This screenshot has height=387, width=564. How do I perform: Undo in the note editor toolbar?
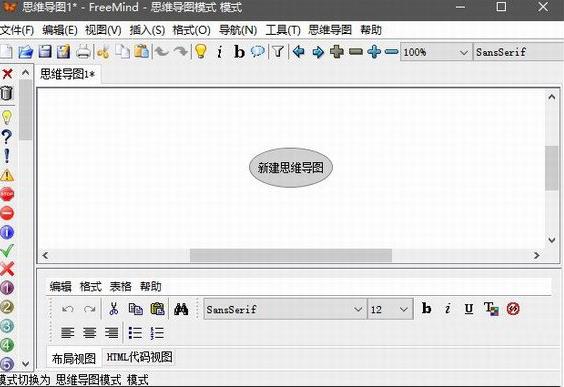[x=68, y=309]
